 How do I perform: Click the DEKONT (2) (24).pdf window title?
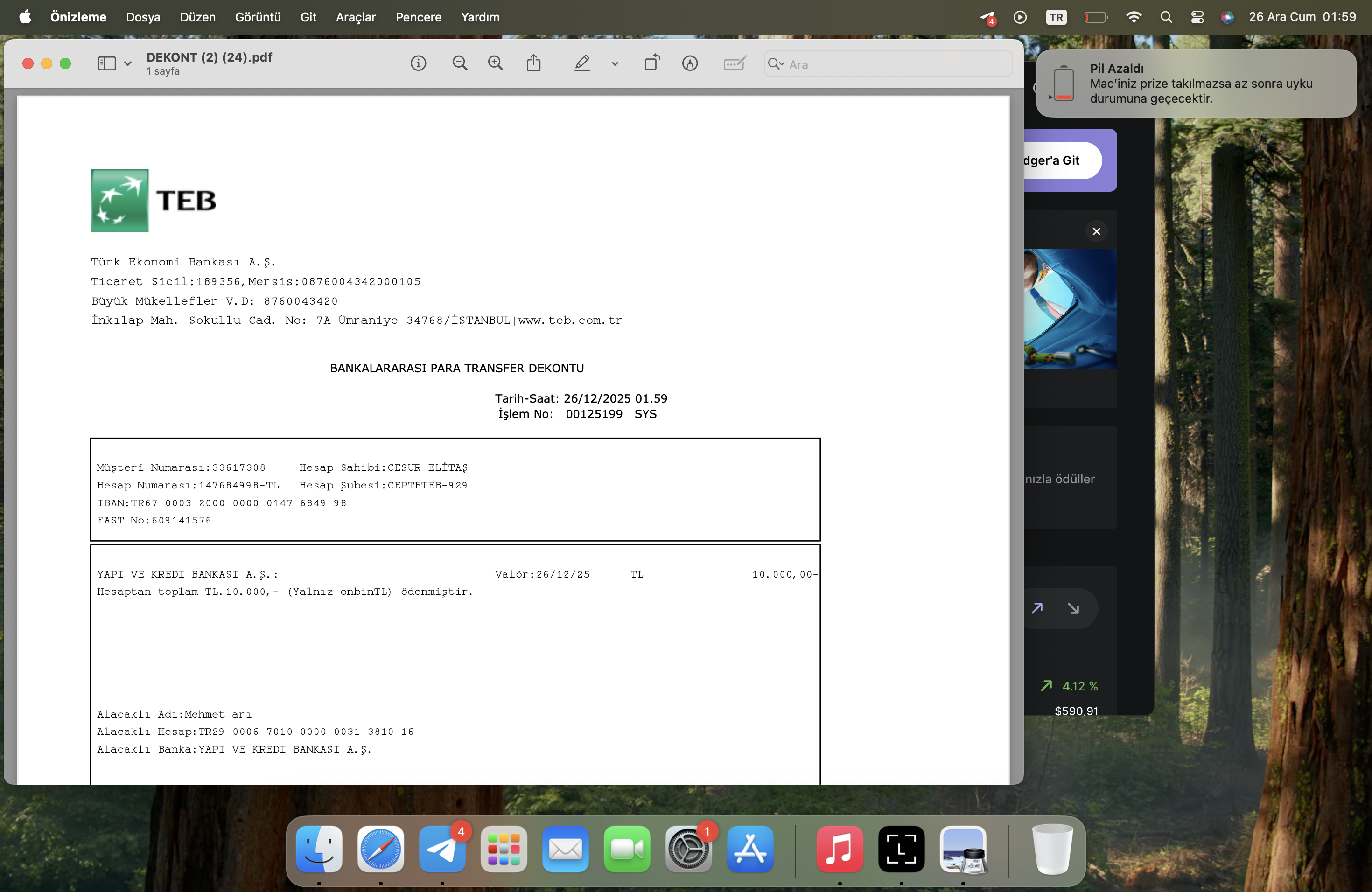[209, 57]
